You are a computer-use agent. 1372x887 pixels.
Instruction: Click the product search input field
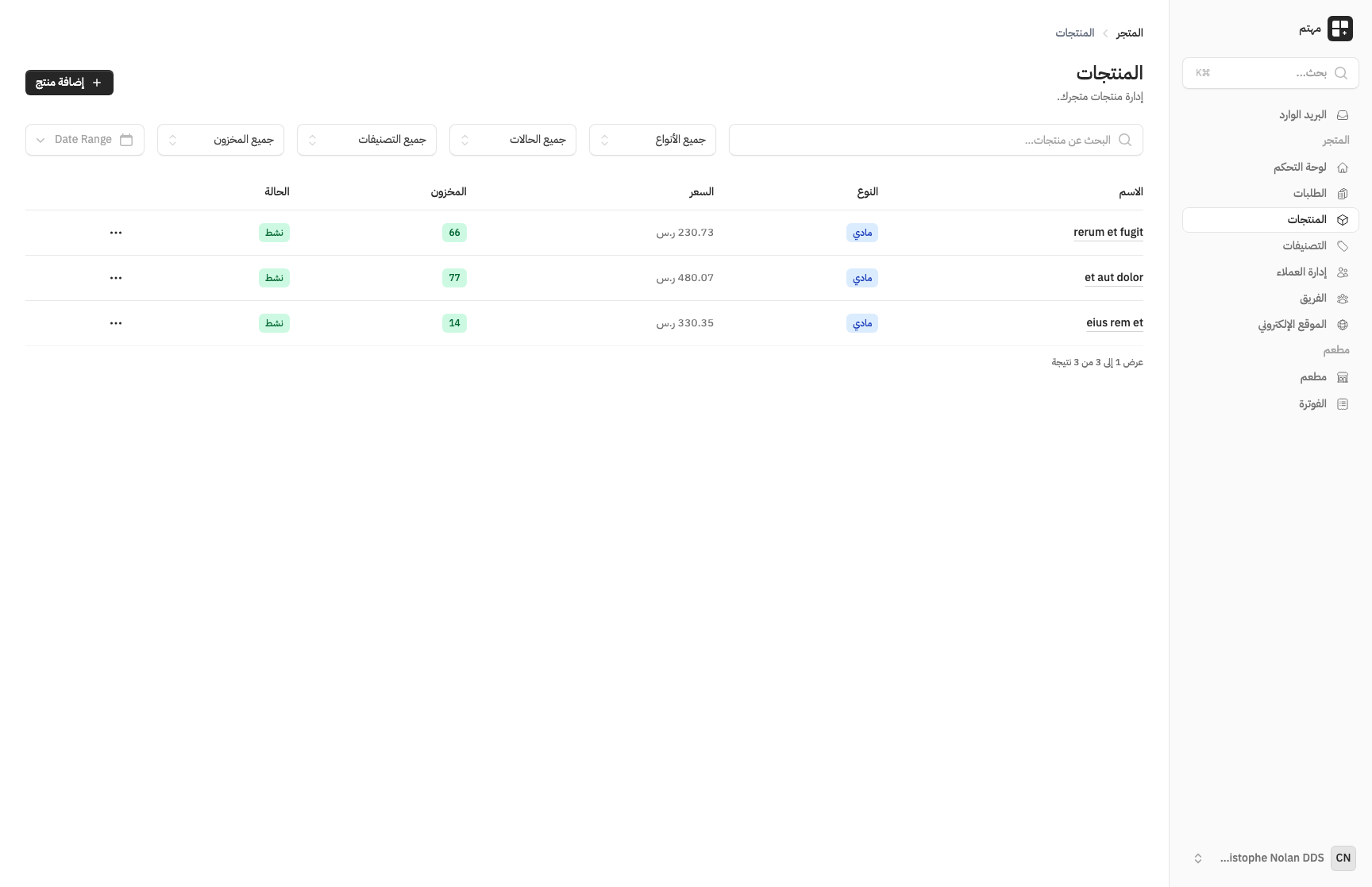(x=929, y=140)
